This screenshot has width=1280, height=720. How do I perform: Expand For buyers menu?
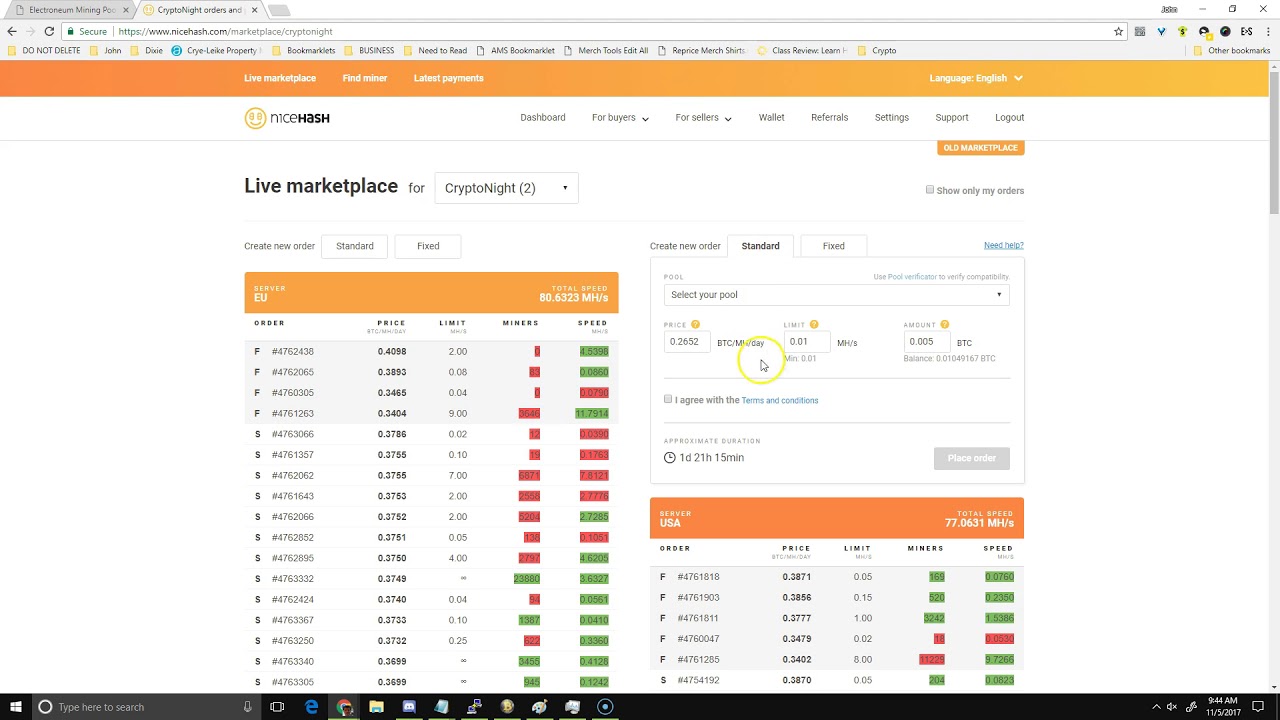(620, 118)
